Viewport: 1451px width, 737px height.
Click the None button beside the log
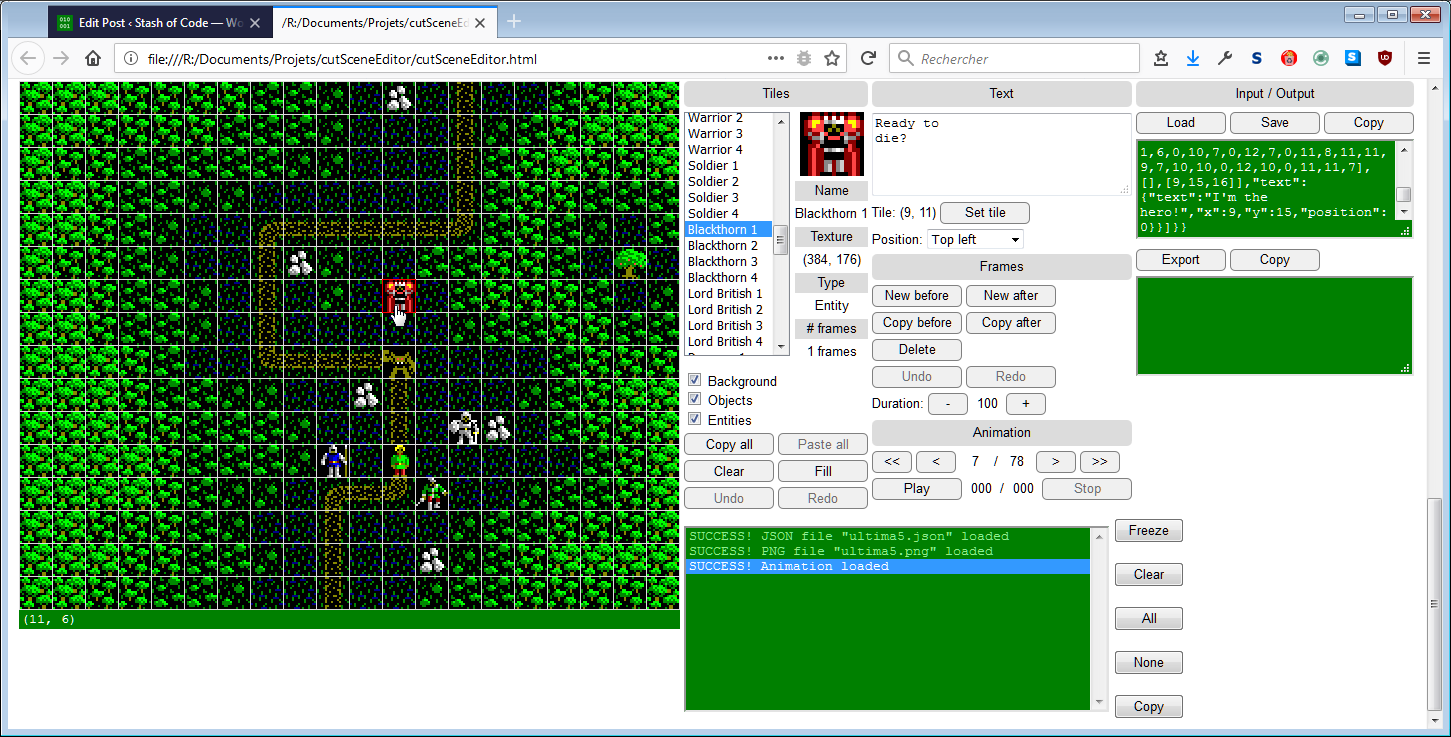[1149, 663]
